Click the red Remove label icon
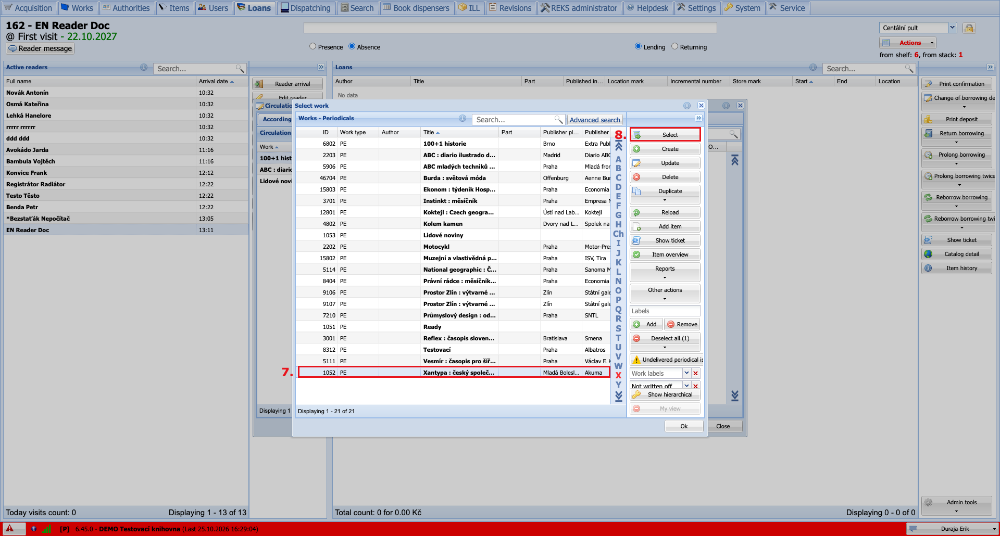 pyautogui.click(x=670, y=324)
